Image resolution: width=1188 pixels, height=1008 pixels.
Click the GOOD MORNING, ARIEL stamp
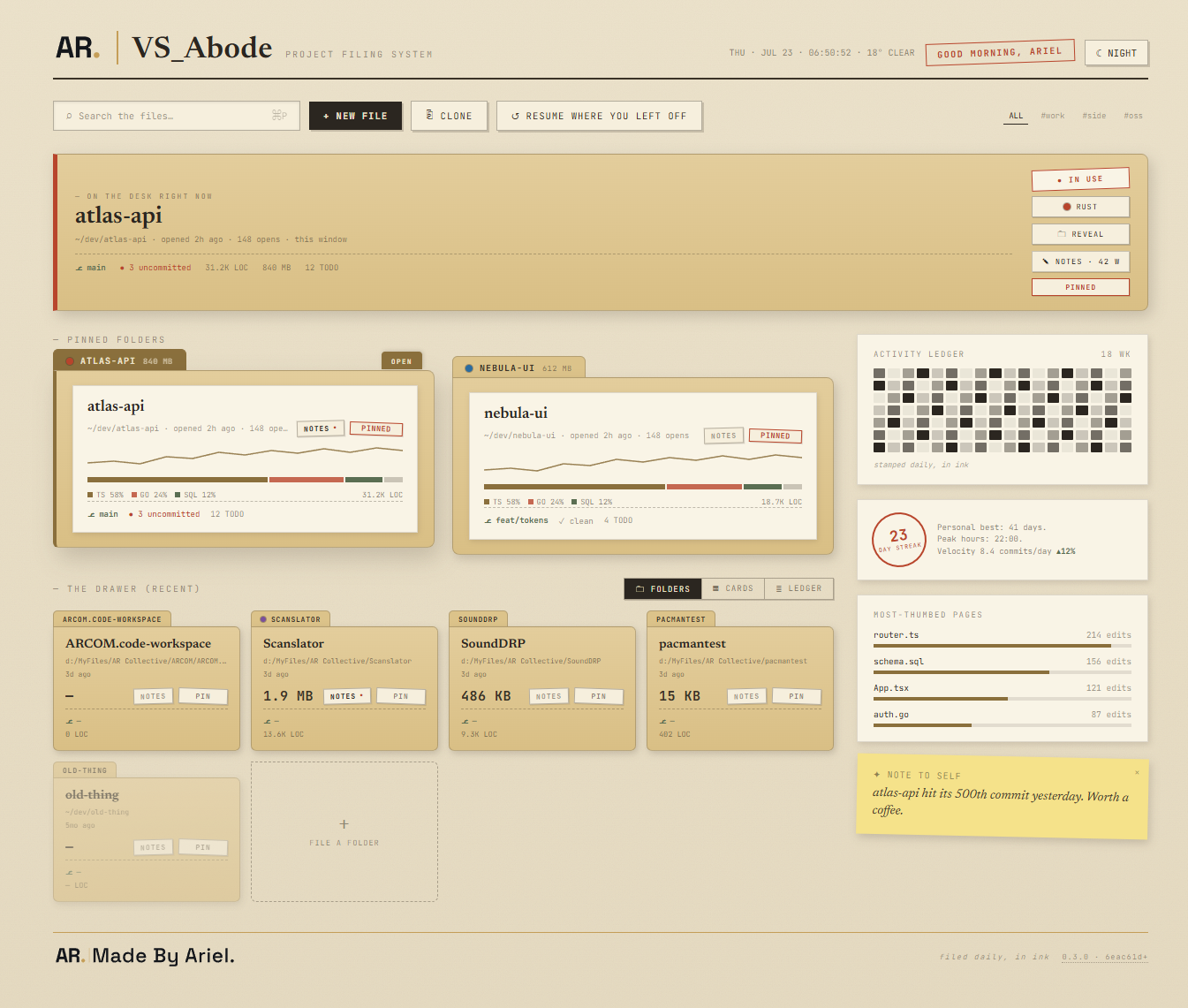point(1000,52)
